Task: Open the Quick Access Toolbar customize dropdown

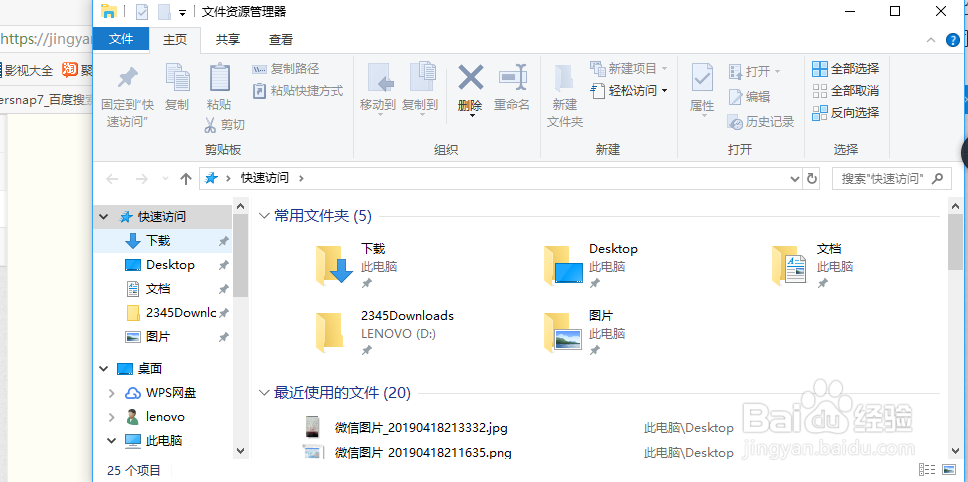Action: point(182,12)
